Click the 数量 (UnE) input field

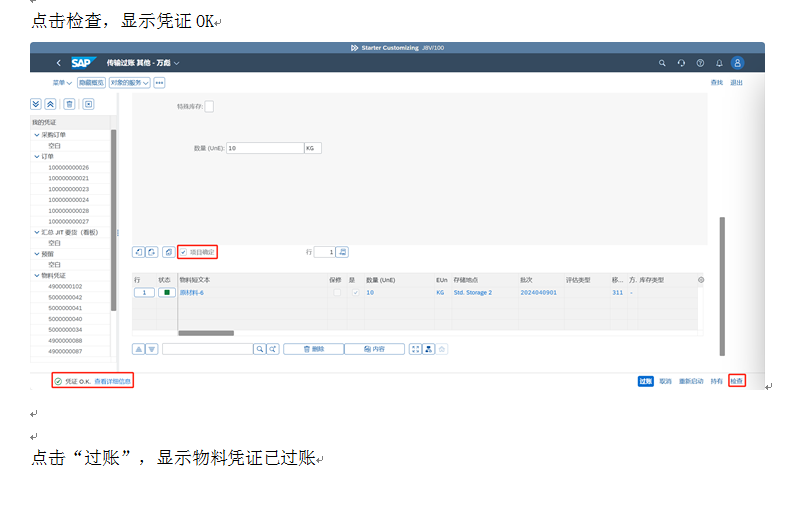tap(264, 148)
